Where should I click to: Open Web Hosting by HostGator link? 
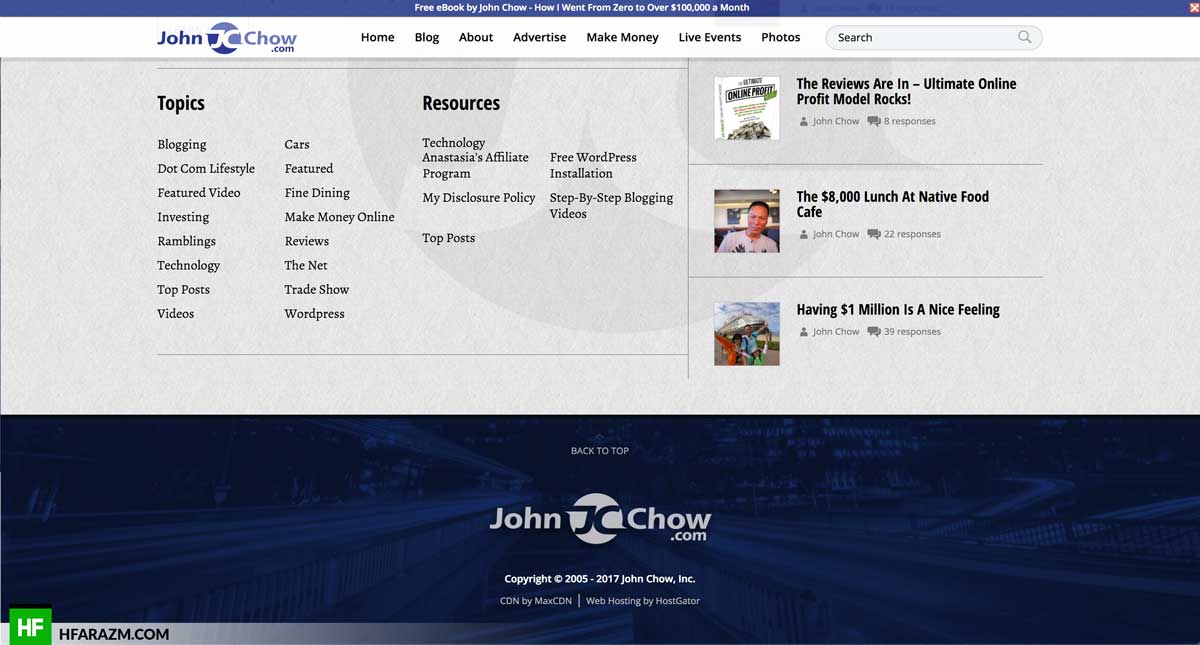pos(643,601)
